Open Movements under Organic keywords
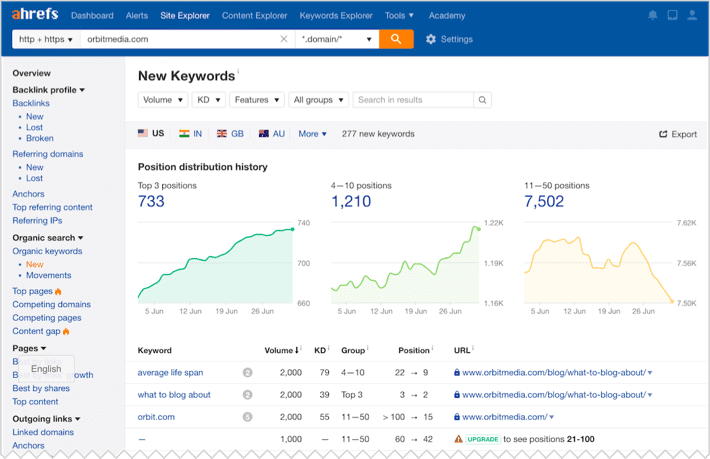Screen dimensions: 710x459 tap(48, 275)
